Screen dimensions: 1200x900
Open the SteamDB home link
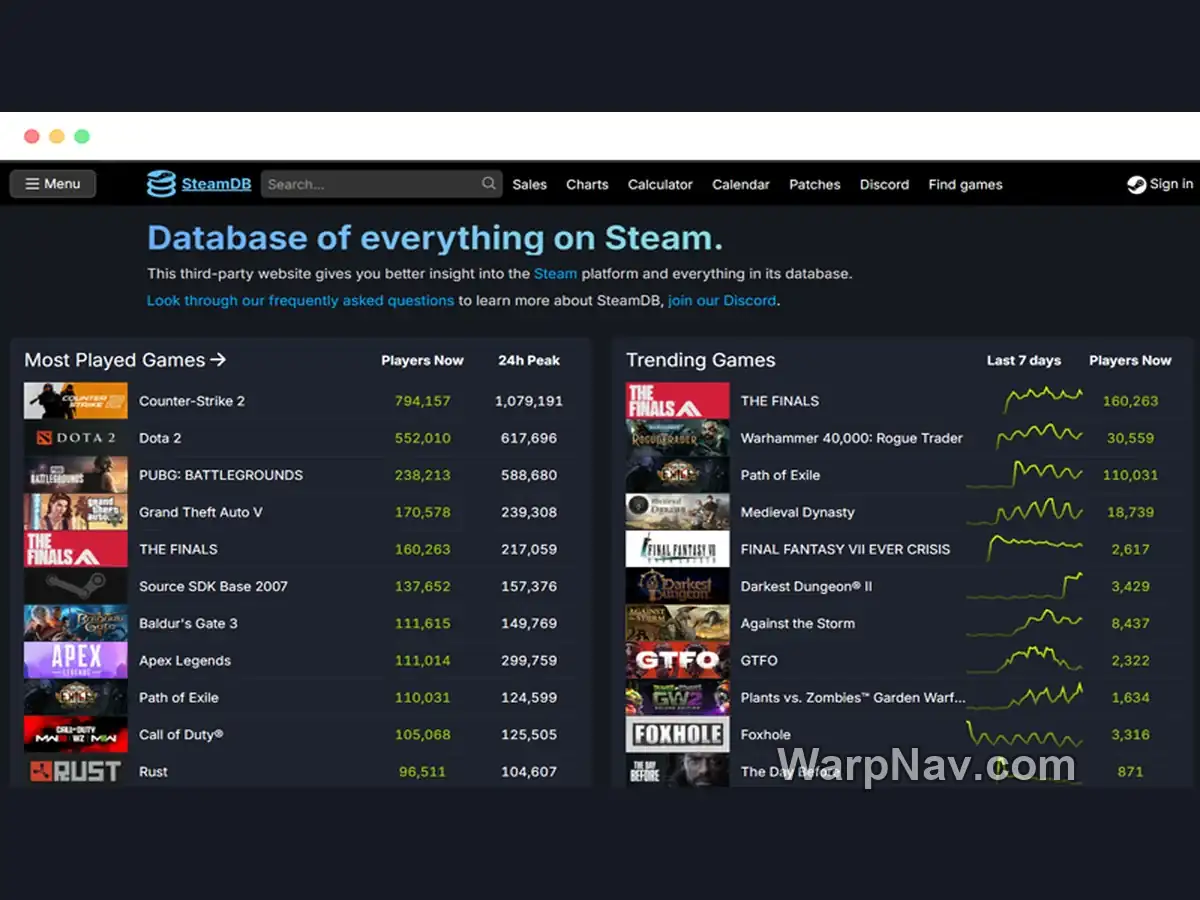[216, 184]
